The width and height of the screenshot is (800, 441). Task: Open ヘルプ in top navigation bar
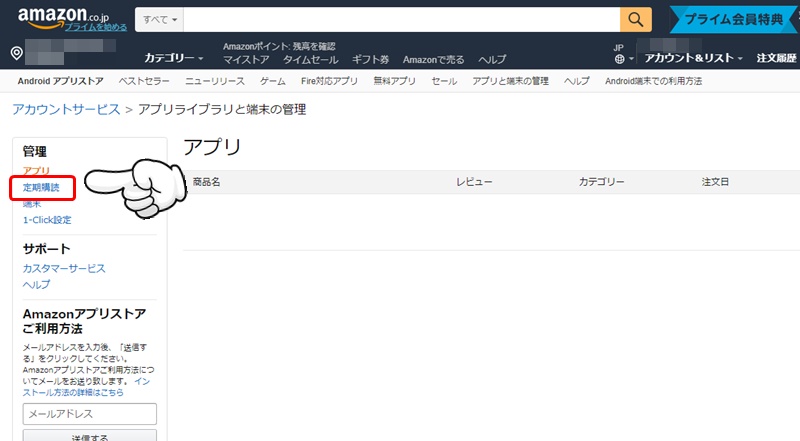click(x=492, y=60)
